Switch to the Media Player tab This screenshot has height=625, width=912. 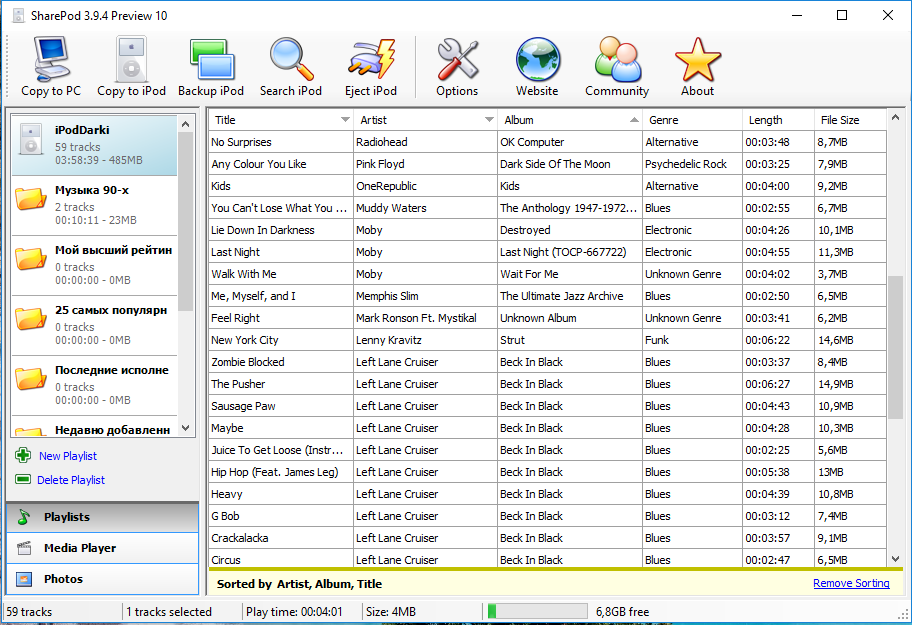click(80, 548)
